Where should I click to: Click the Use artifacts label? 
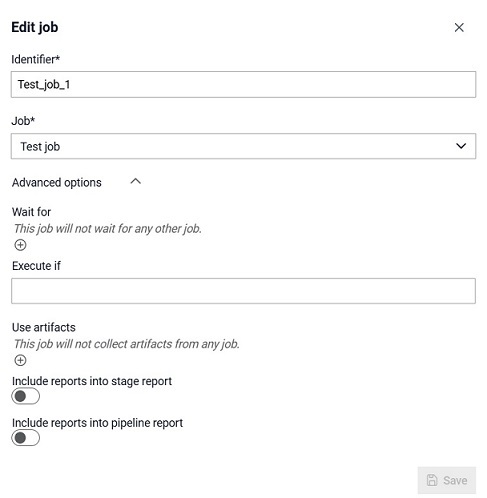[x=44, y=327]
